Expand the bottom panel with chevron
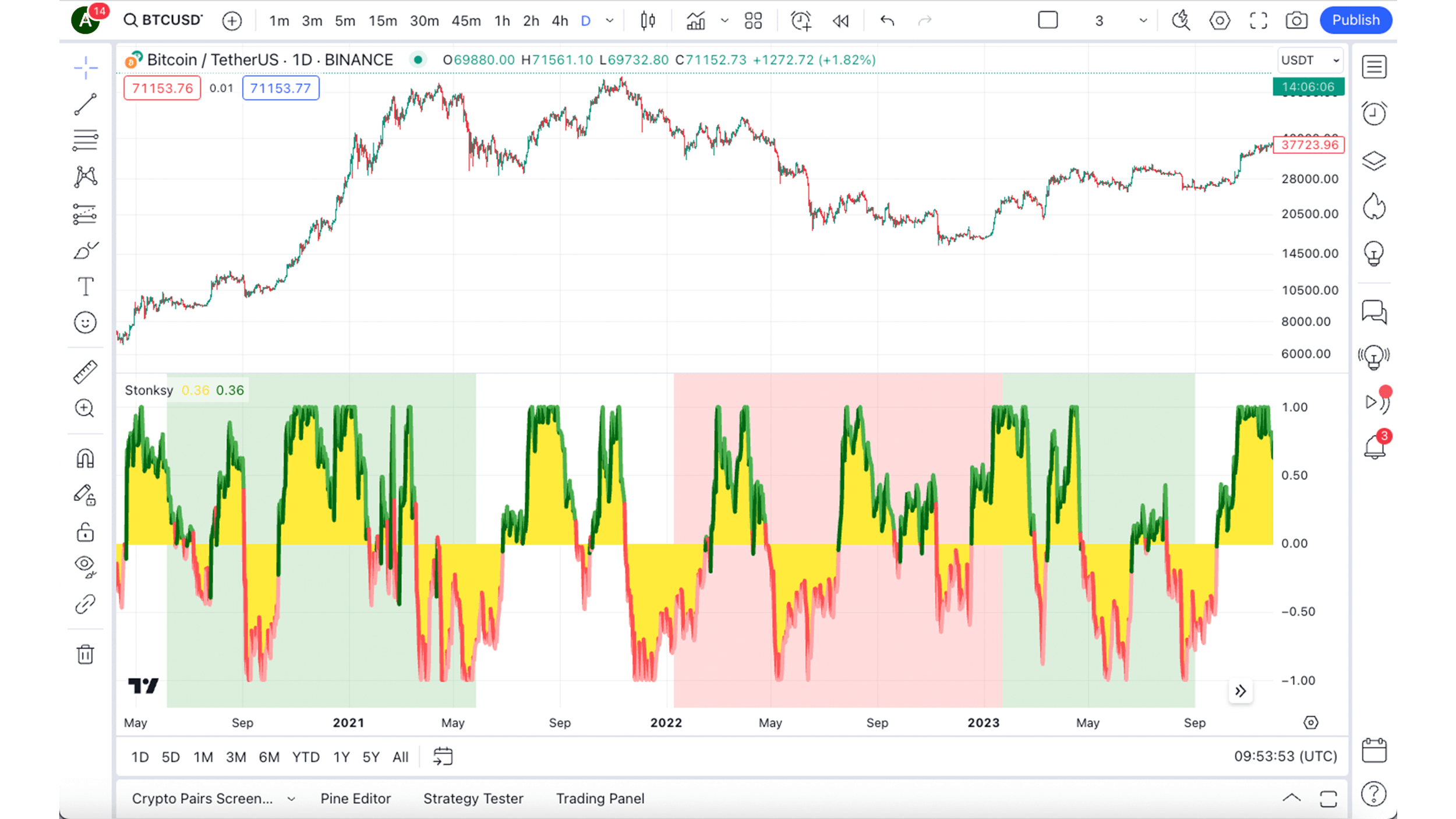The width and height of the screenshot is (1456, 819). 1291,798
